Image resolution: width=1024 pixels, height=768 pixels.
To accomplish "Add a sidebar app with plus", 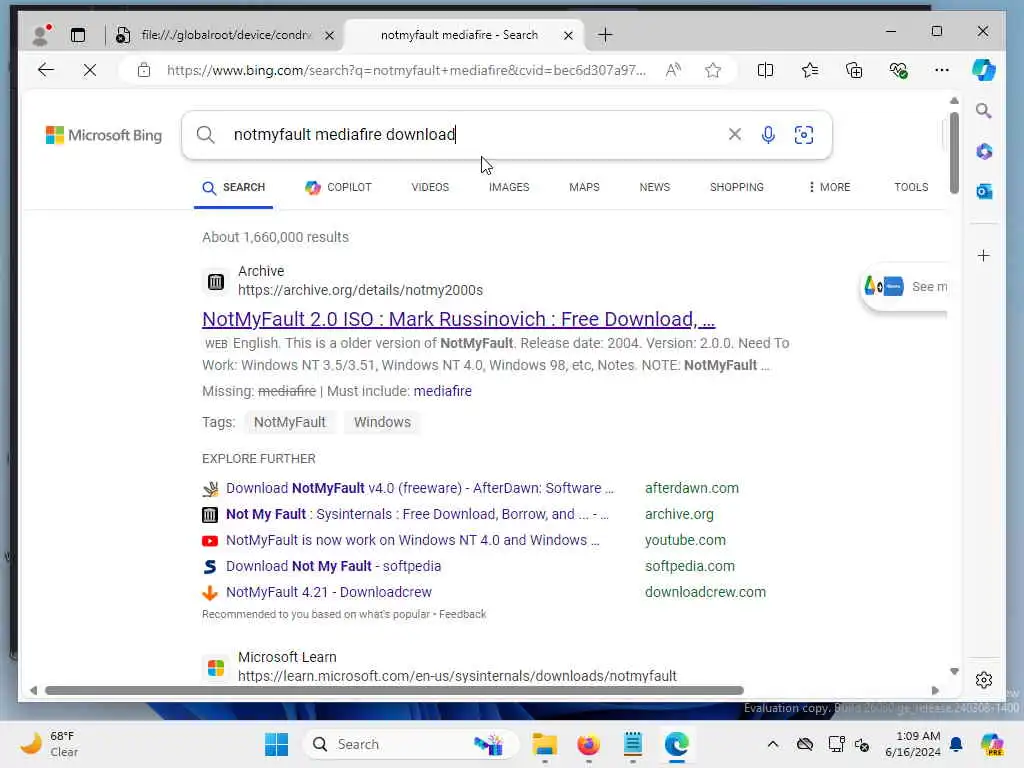I will pyautogui.click(x=984, y=255).
